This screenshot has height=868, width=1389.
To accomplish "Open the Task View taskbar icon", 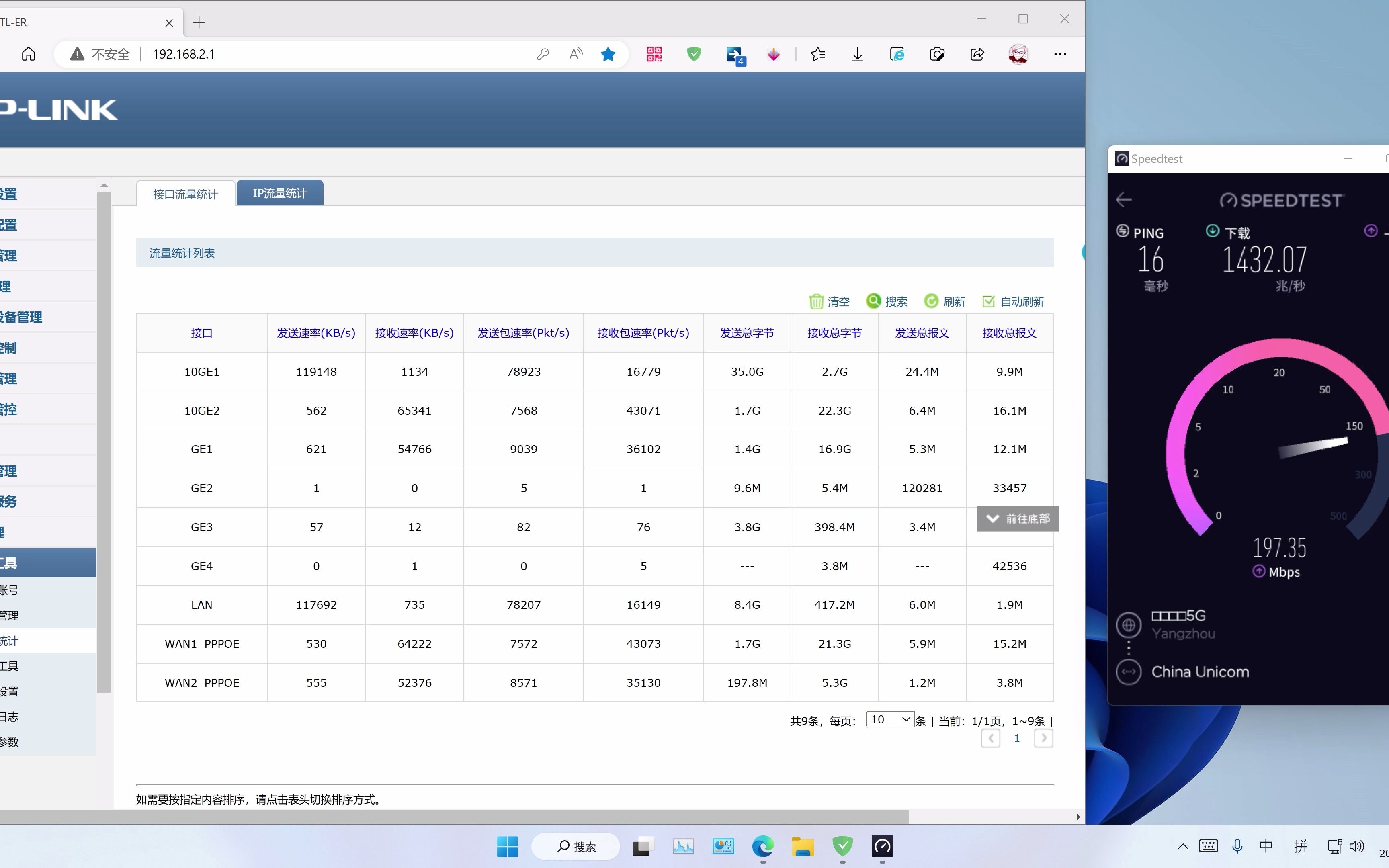I will [643, 846].
